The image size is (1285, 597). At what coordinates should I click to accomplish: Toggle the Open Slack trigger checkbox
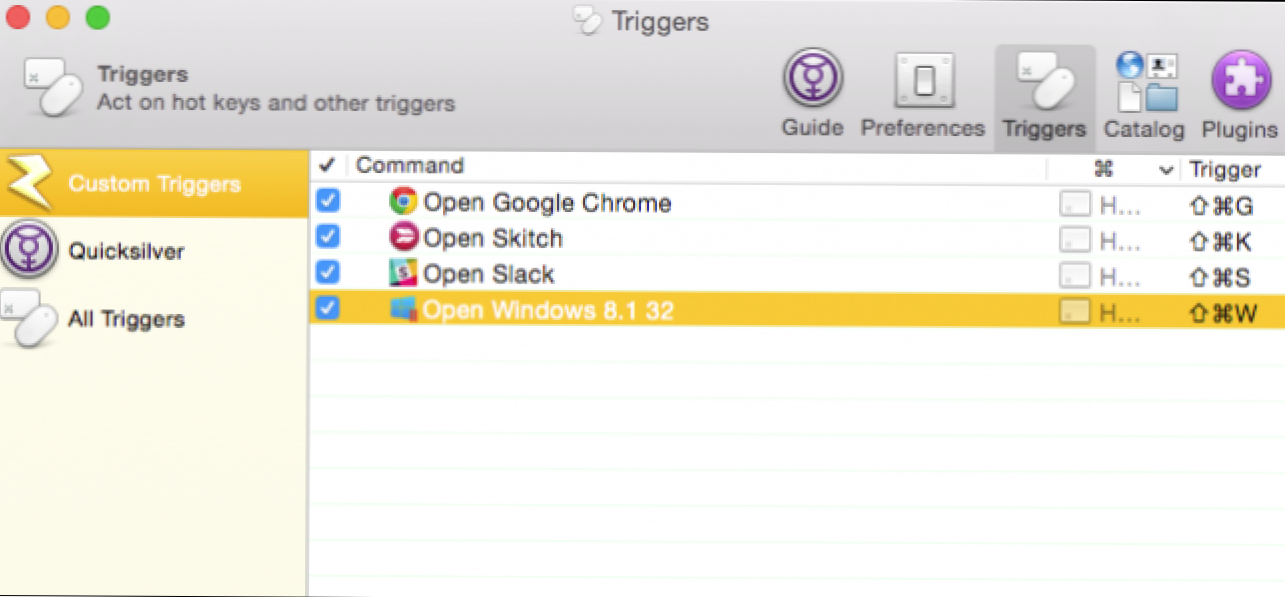(327, 273)
